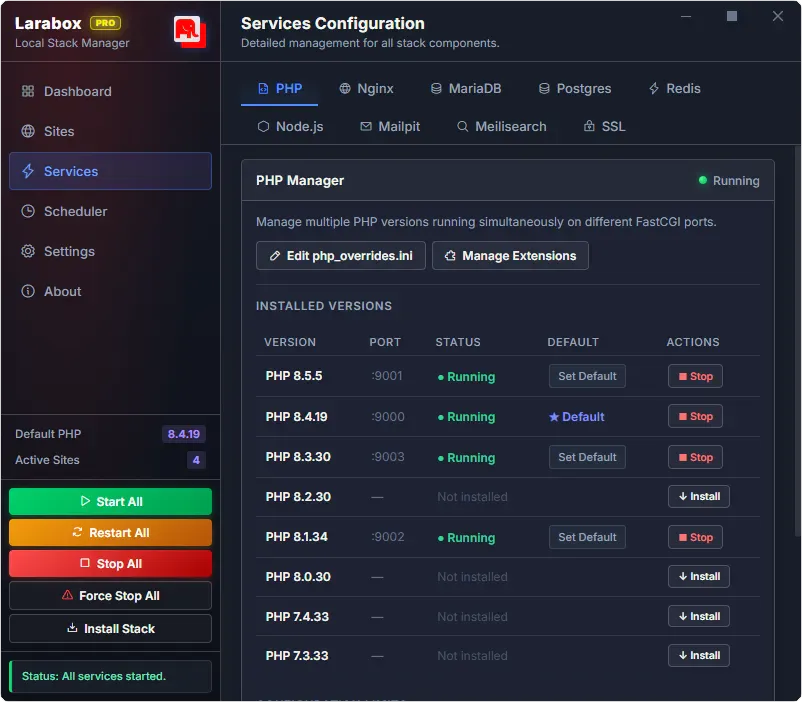Switch to the Node.js tab
This screenshot has height=702, width=802.
coord(290,126)
